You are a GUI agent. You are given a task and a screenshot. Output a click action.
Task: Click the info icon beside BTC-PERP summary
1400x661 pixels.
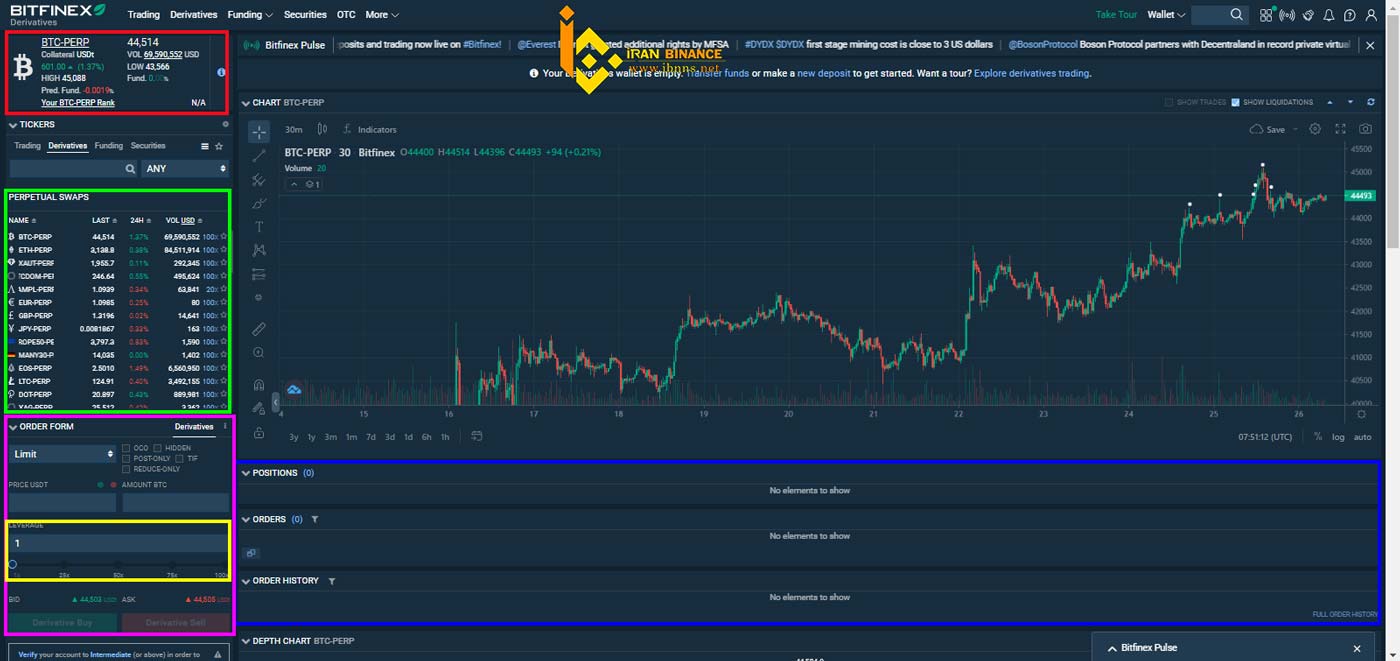221,72
